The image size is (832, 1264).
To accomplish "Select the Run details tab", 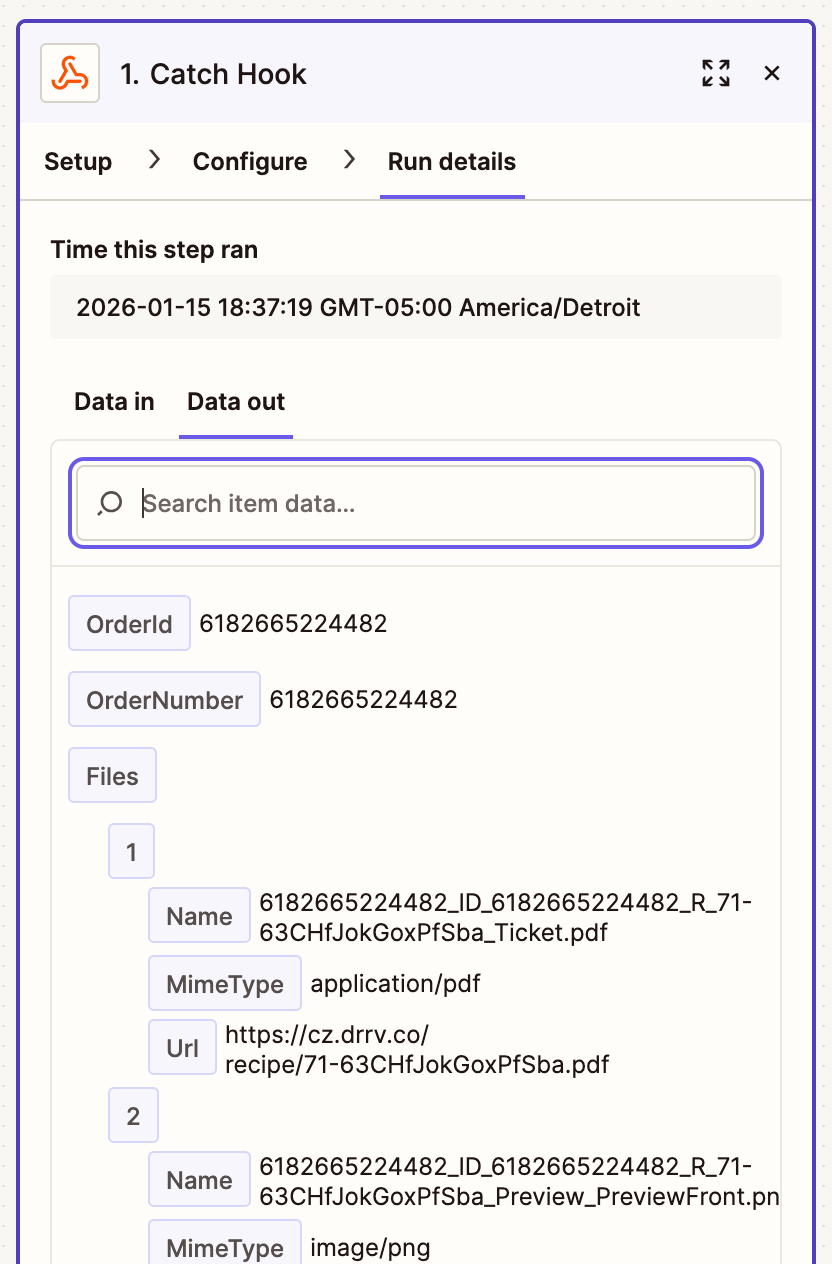I will 452,162.
